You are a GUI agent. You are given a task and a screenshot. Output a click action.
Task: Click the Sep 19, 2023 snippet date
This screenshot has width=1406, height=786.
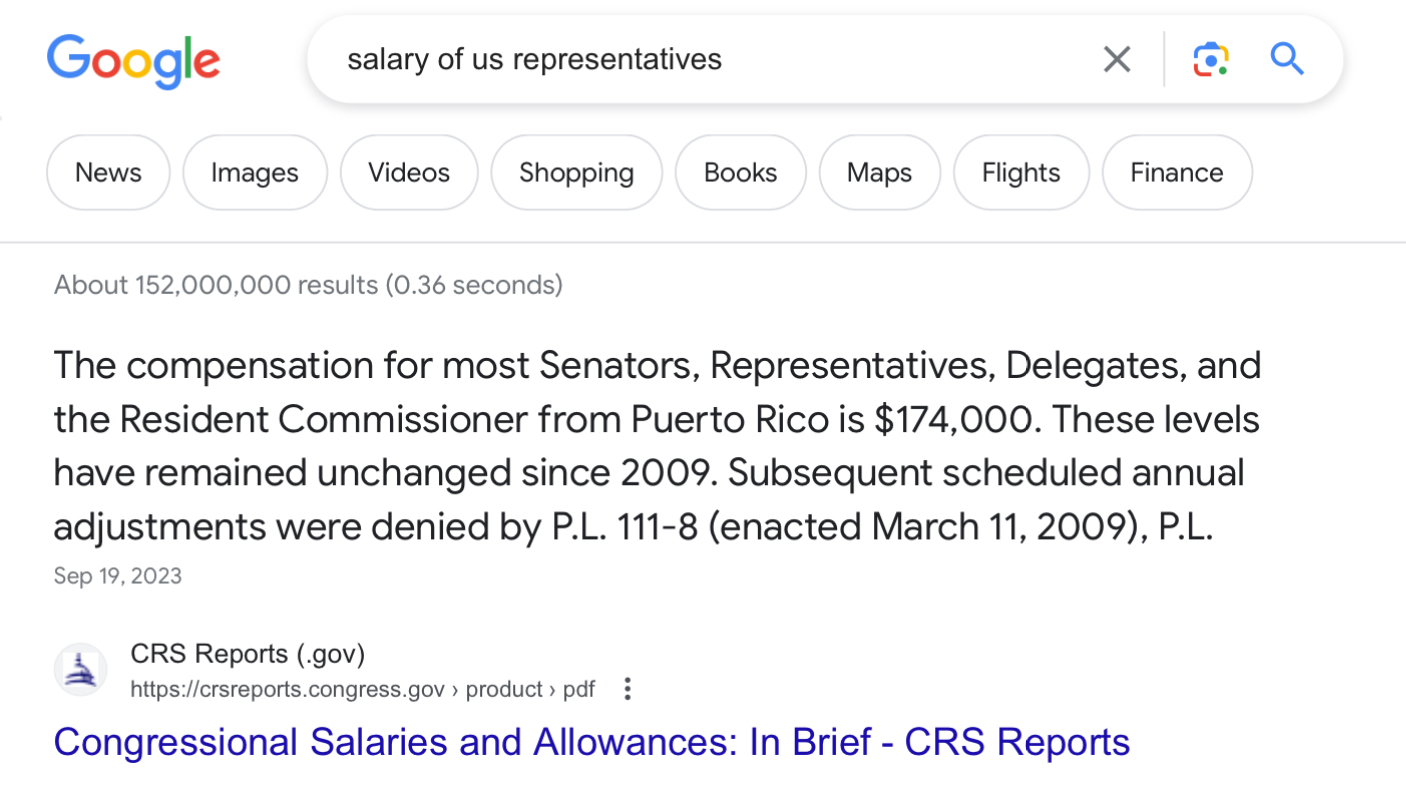click(x=118, y=576)
